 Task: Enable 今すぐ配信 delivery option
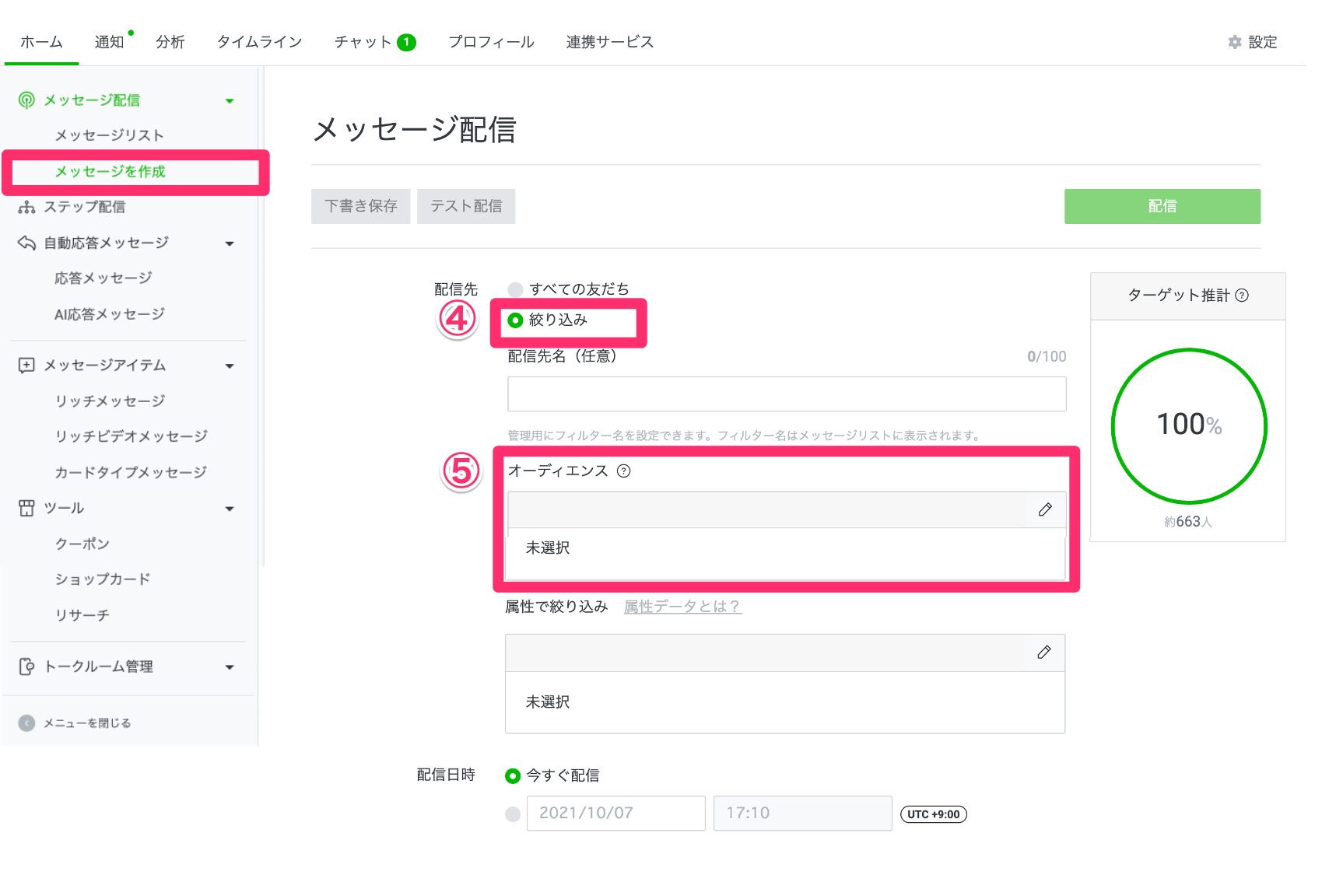click(x=512, y=775)
